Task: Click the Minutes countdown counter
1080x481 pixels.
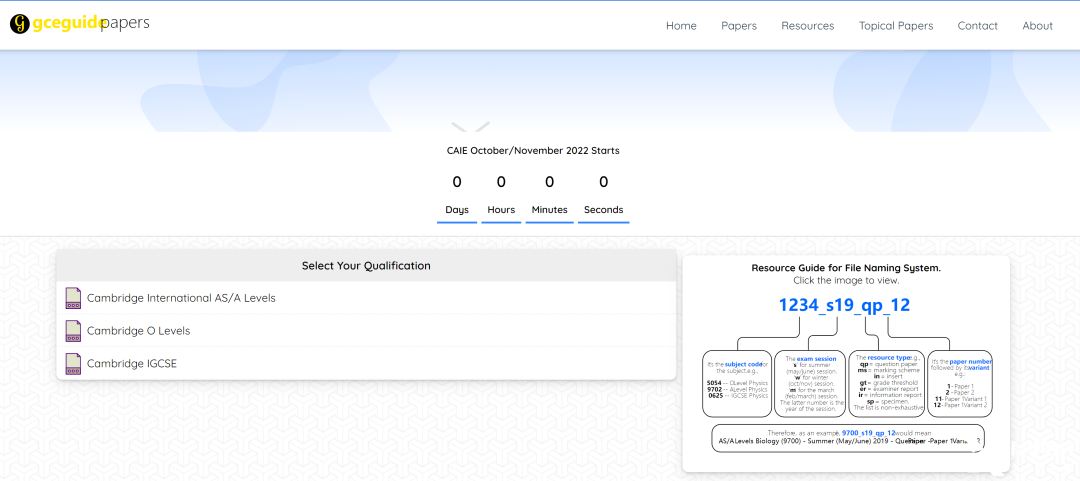Action: coord(549,194)
